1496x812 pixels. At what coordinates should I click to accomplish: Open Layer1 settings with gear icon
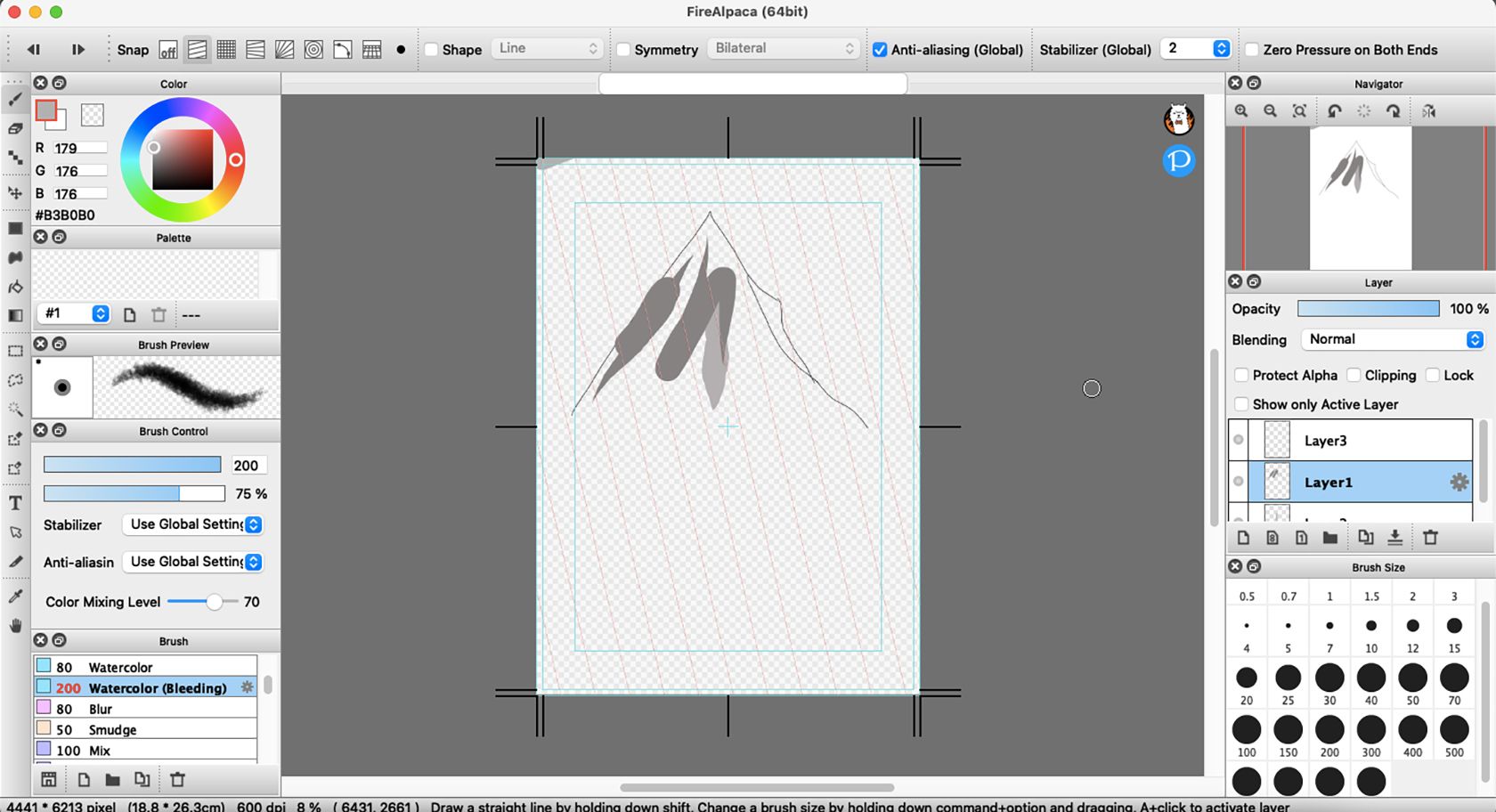[x=1459, y=482]
